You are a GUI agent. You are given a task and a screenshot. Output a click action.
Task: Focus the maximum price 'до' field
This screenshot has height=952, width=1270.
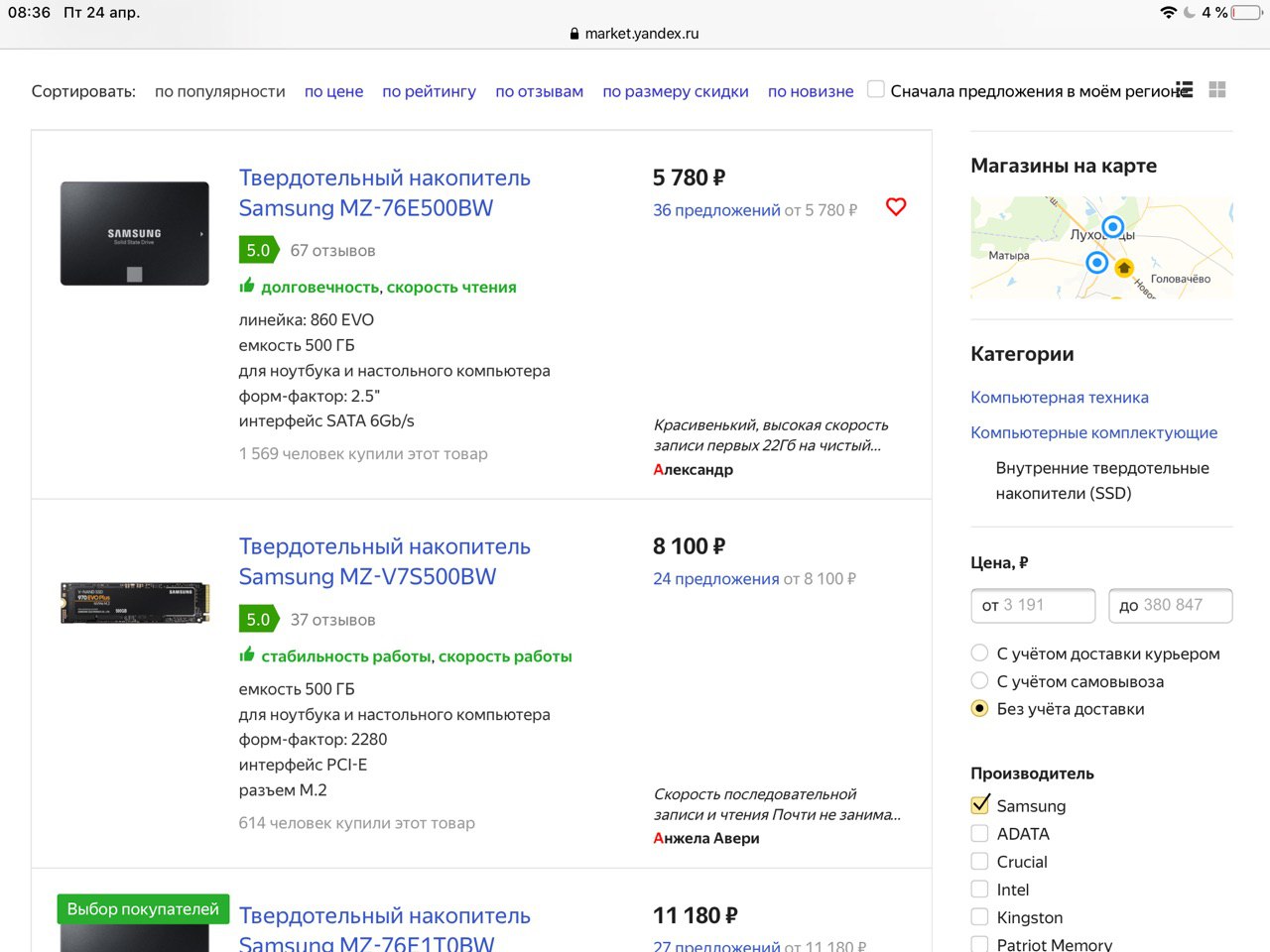(1170, 605)
